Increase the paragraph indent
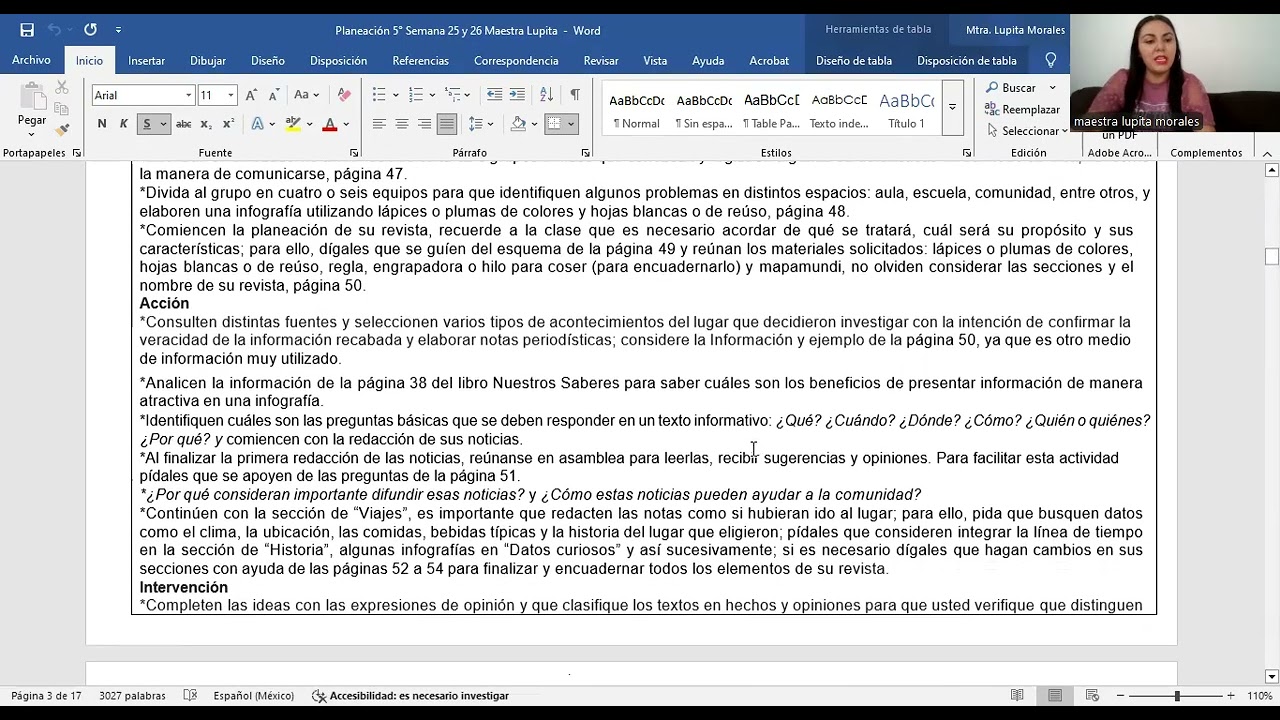This screenshot has height=720, width=1280. coord(517,95)
